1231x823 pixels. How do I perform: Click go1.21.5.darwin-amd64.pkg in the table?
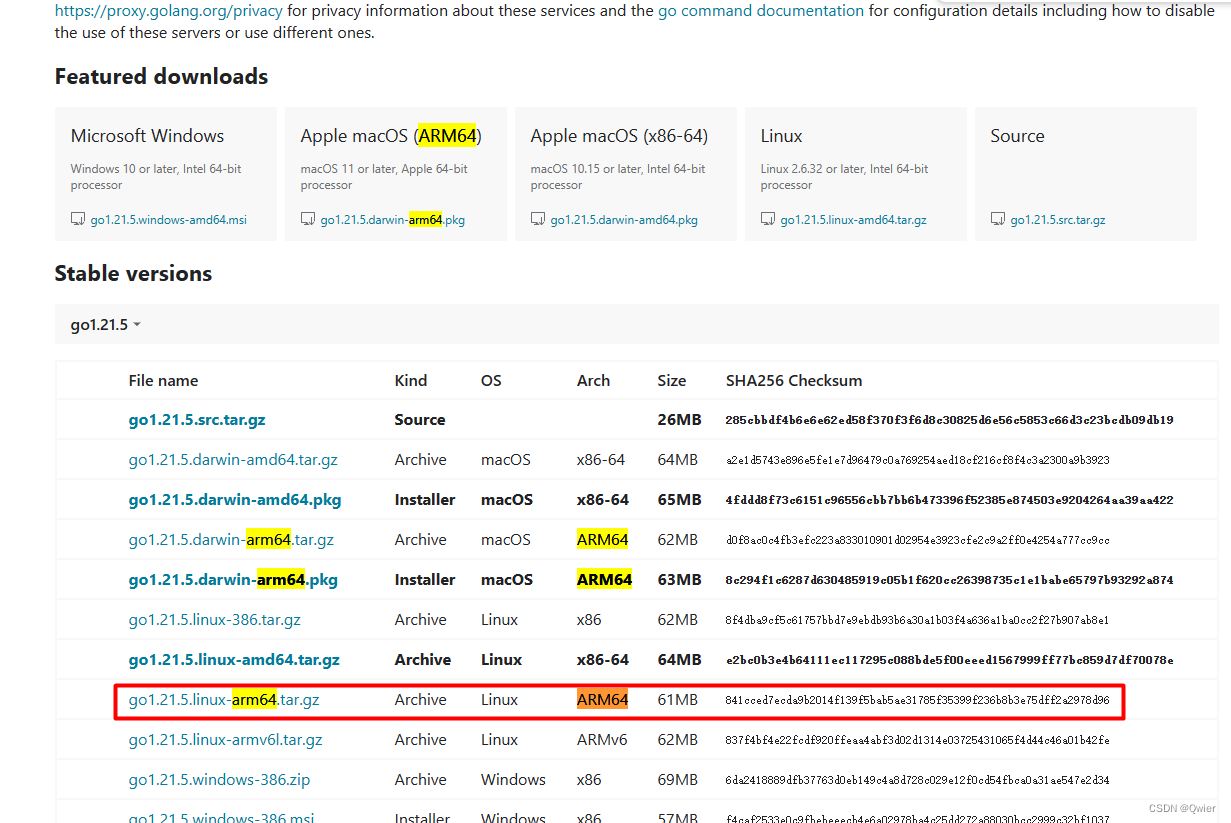[x=235, y=500]
